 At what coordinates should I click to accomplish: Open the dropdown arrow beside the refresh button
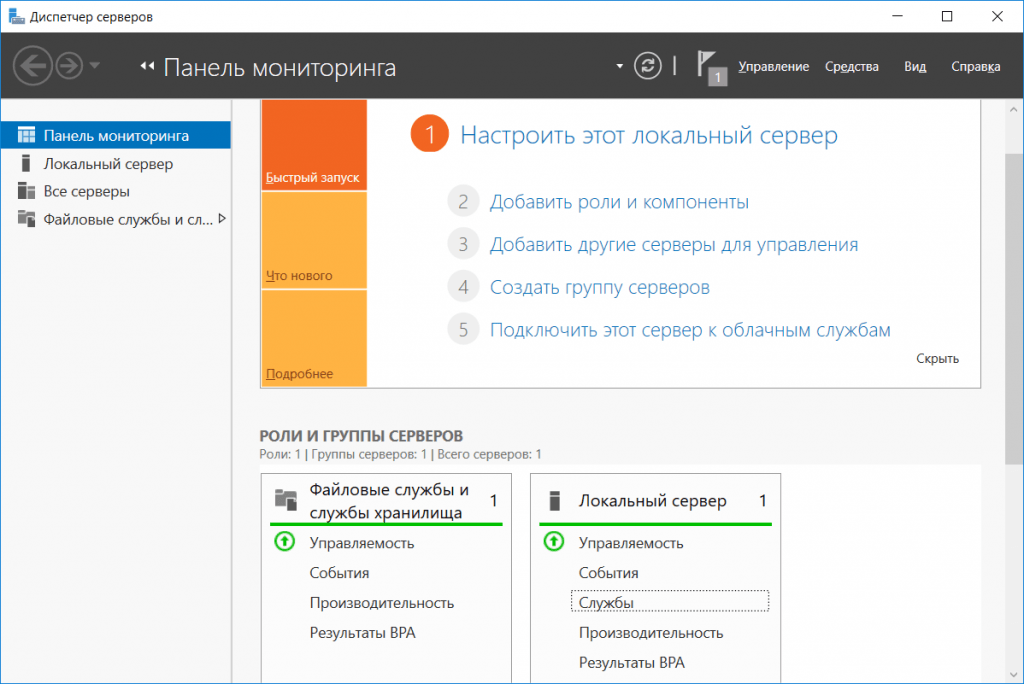click(x=619, y=66)
